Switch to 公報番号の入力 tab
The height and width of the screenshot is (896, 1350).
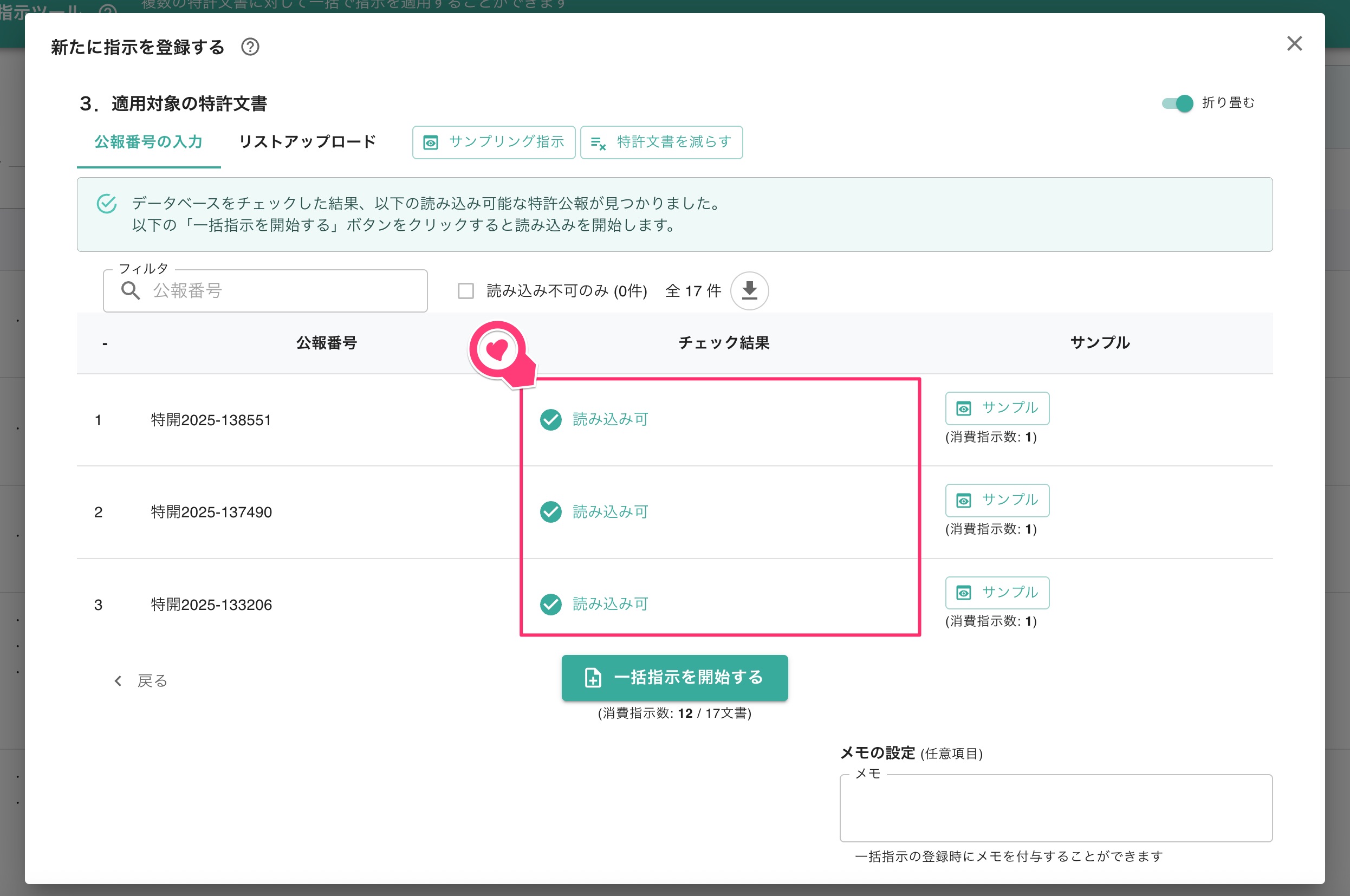(x=148, y=142)
